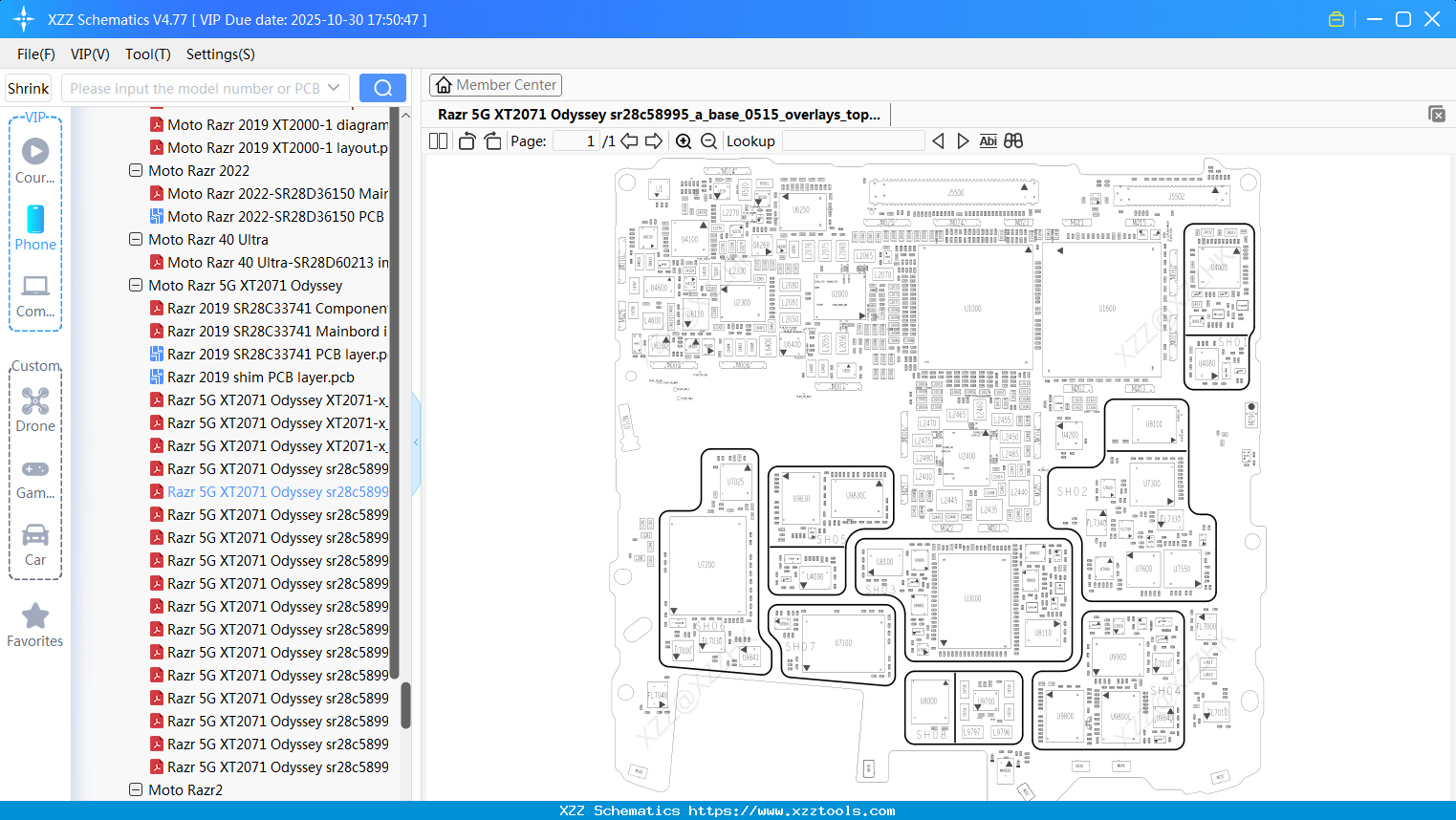The height and width of the screenshot is (820, 1456).
Task: Collapse the Moto Razr 2022 folder
Action: tap(136, 171)
